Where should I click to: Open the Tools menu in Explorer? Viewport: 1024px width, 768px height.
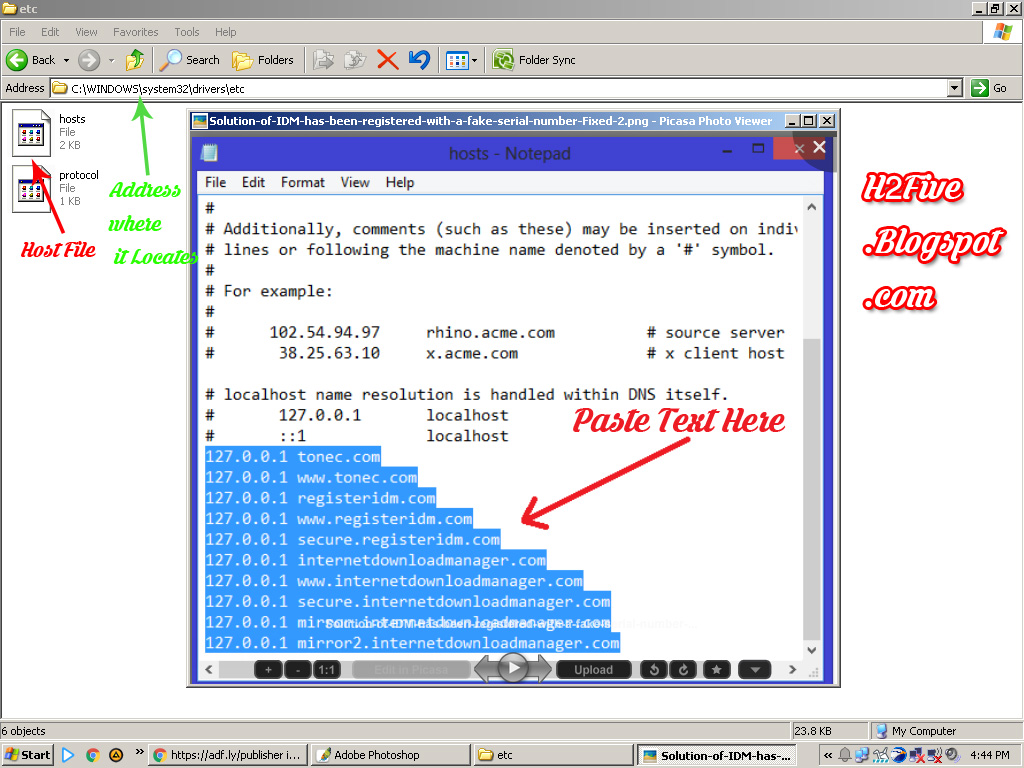click(x=186, y=32)
